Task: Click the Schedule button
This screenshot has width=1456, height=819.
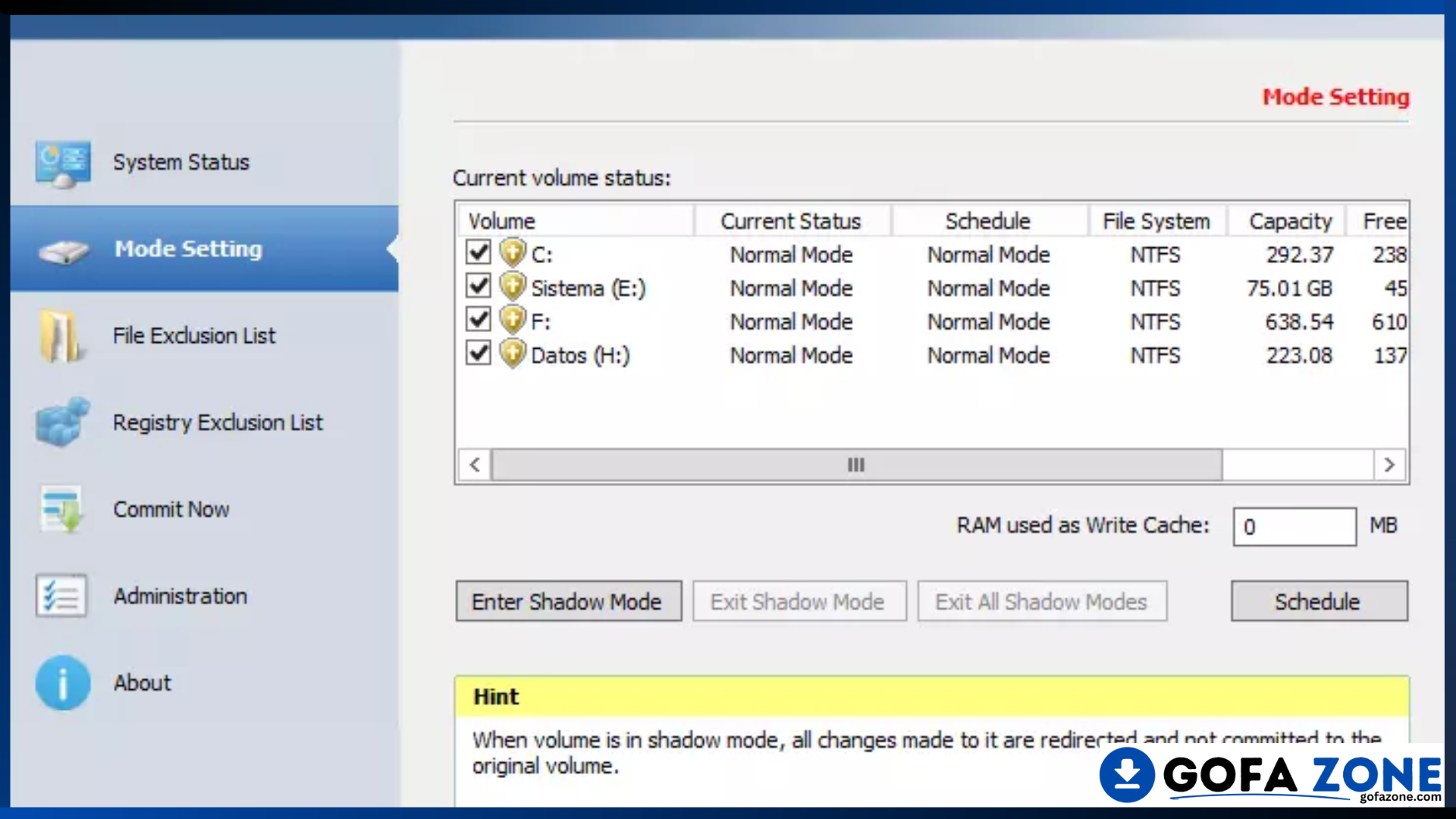Action: (x=1319, y=601)
